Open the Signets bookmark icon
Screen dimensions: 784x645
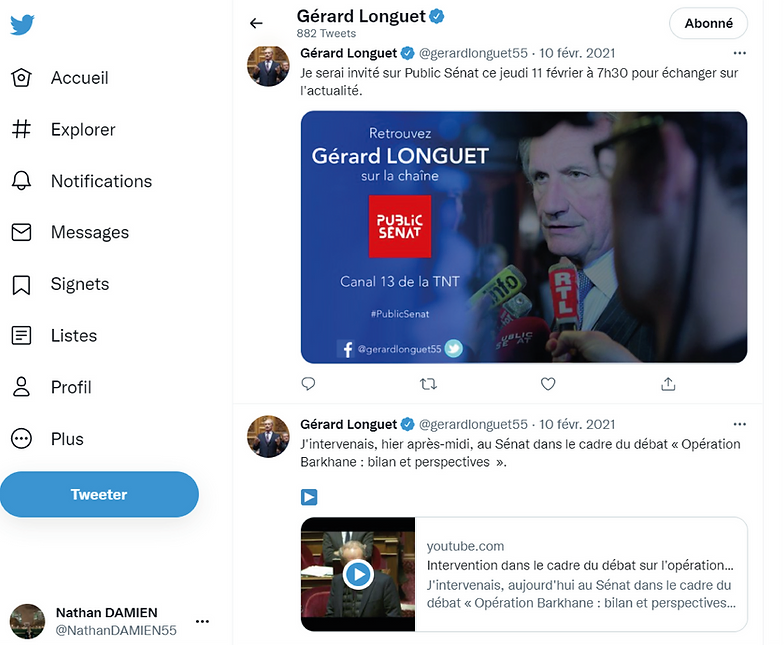point(21,285)
